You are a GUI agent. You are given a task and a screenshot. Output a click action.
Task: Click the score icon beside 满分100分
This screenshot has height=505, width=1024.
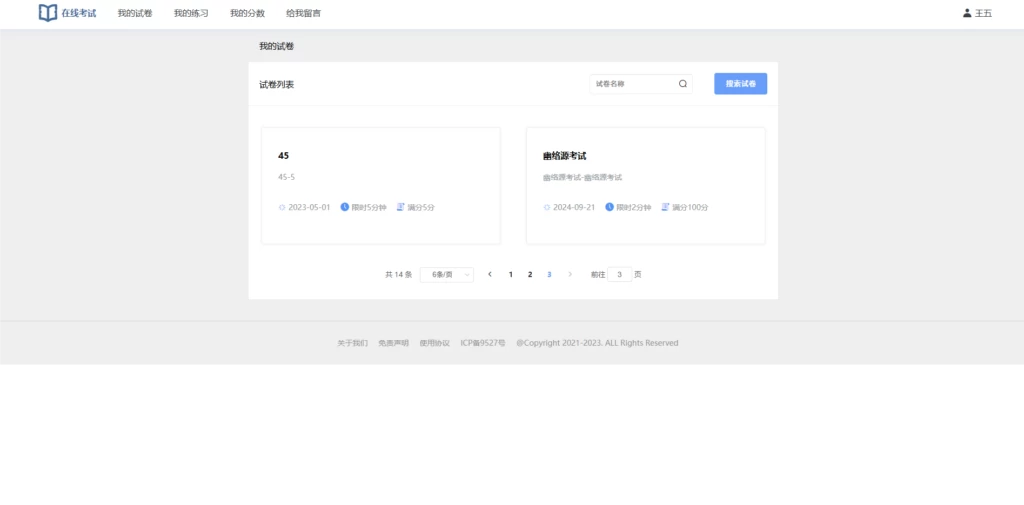click(x=665, y=208)
